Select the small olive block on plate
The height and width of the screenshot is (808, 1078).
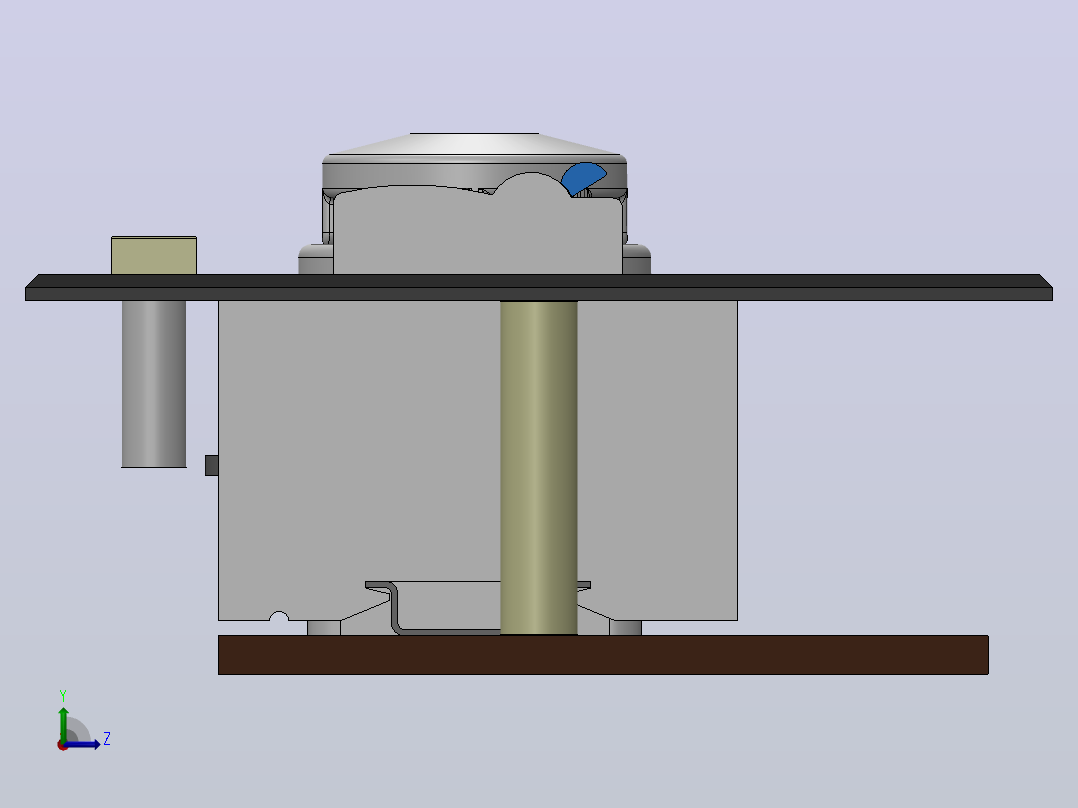pos(154,255)
